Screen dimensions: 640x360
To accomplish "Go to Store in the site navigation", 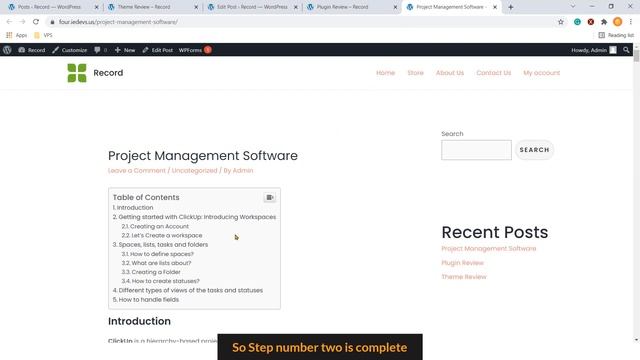I will pyautogui.click(x=416, y=73).
